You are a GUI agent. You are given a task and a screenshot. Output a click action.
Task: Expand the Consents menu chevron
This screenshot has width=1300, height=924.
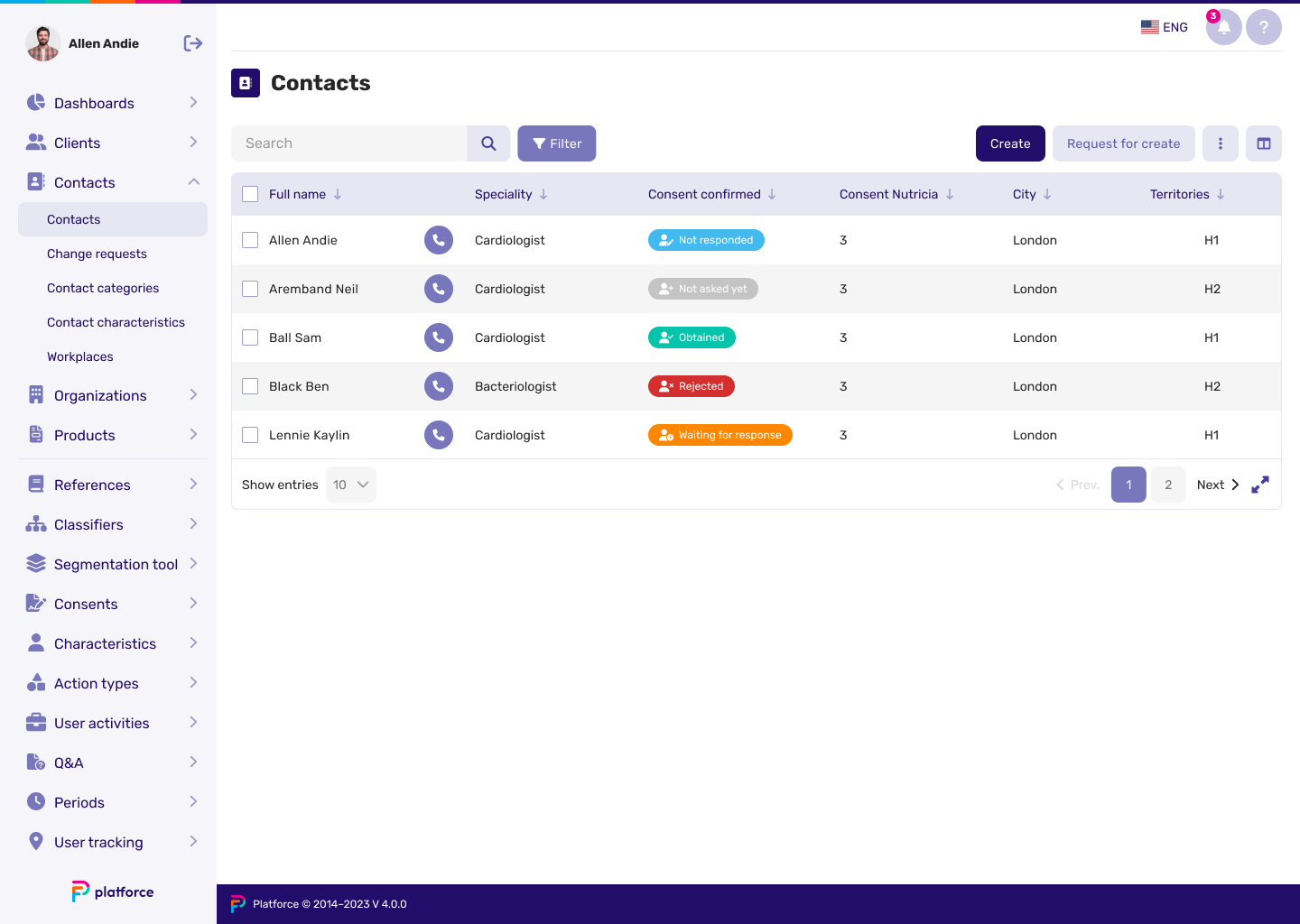(x=193, y=603)
